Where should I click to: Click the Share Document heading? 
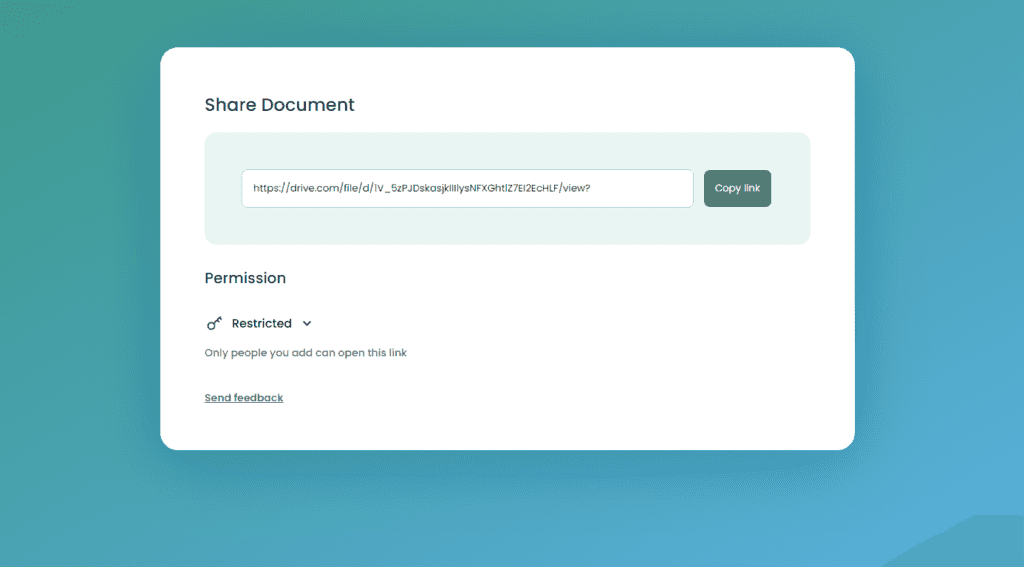(279, 105)
